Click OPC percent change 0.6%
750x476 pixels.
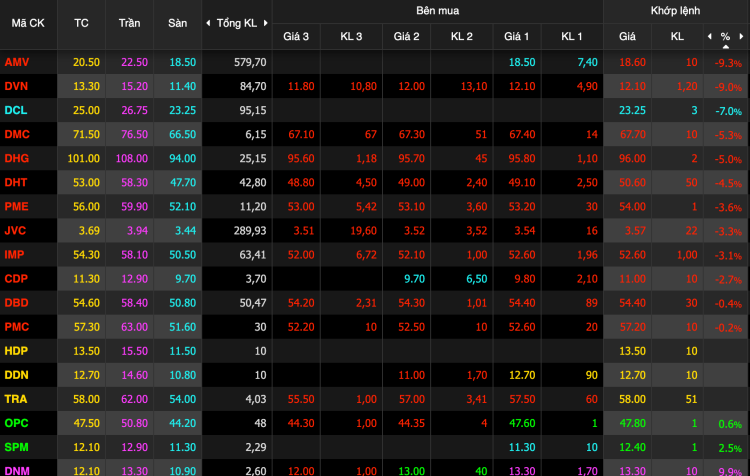[730, 424]
